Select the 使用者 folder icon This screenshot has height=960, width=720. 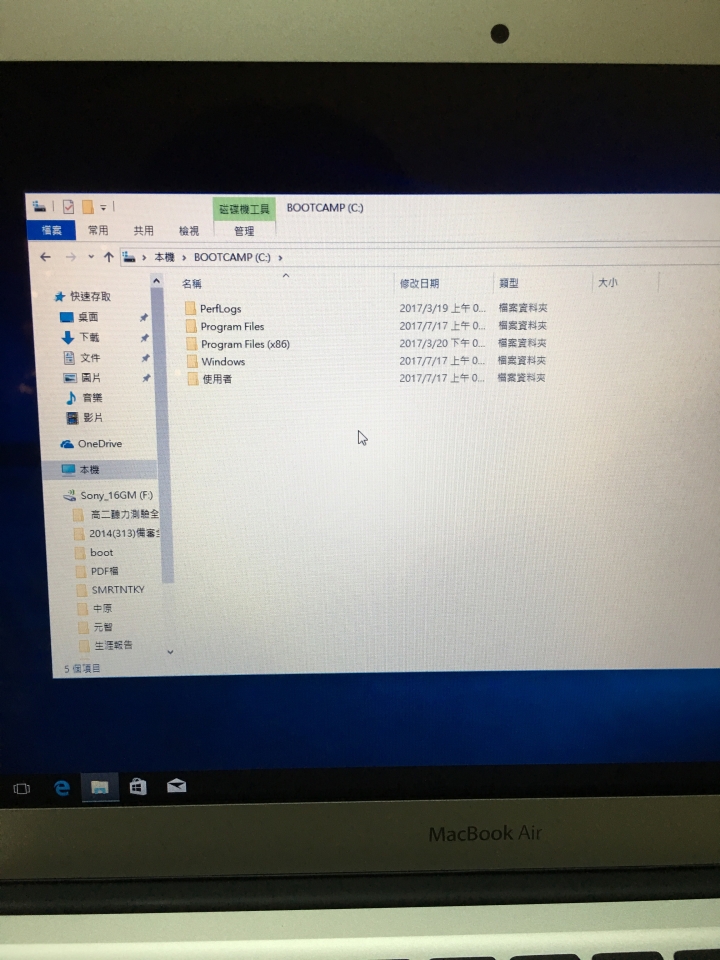[x=193, y=379]
